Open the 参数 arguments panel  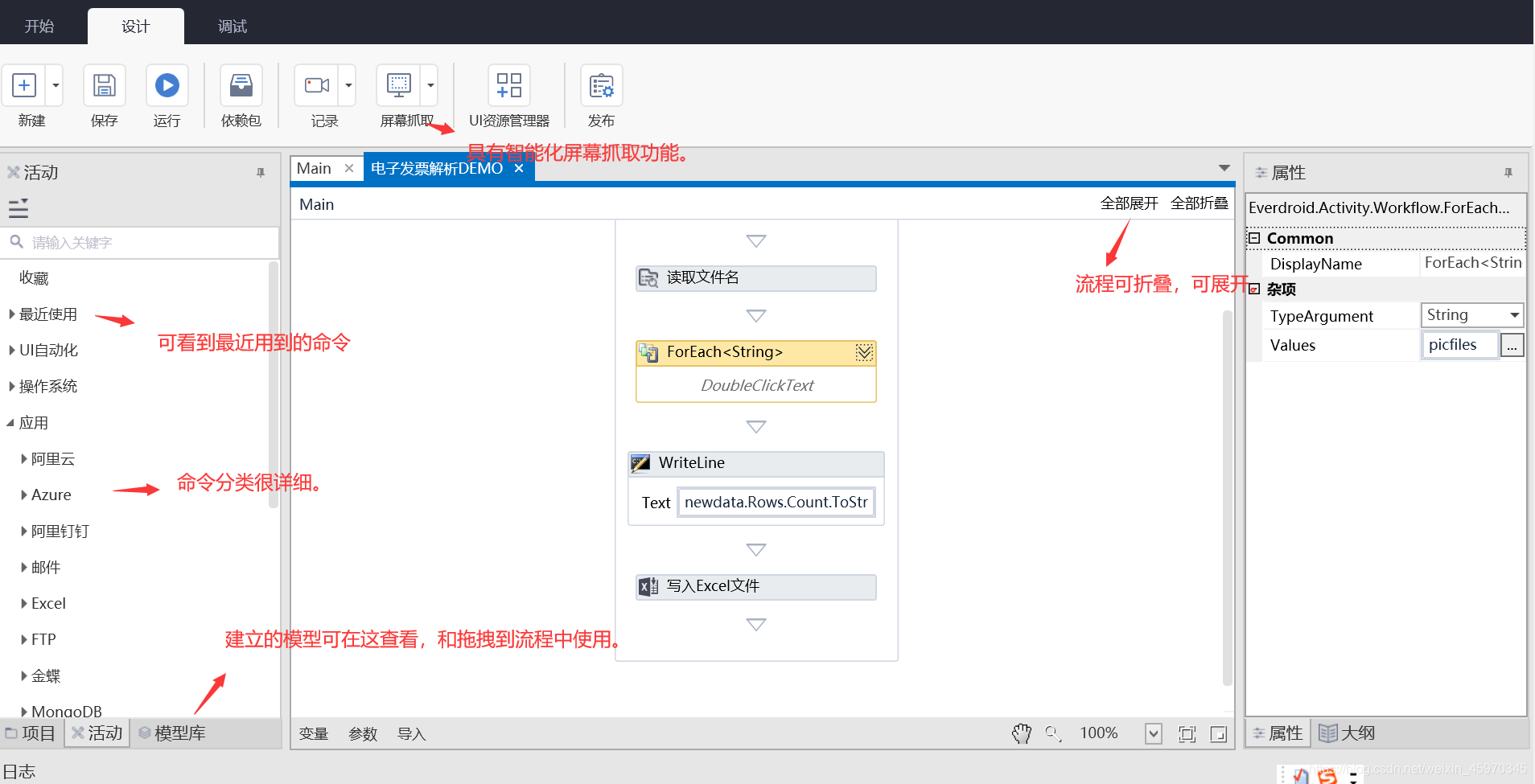pos(363,733)
